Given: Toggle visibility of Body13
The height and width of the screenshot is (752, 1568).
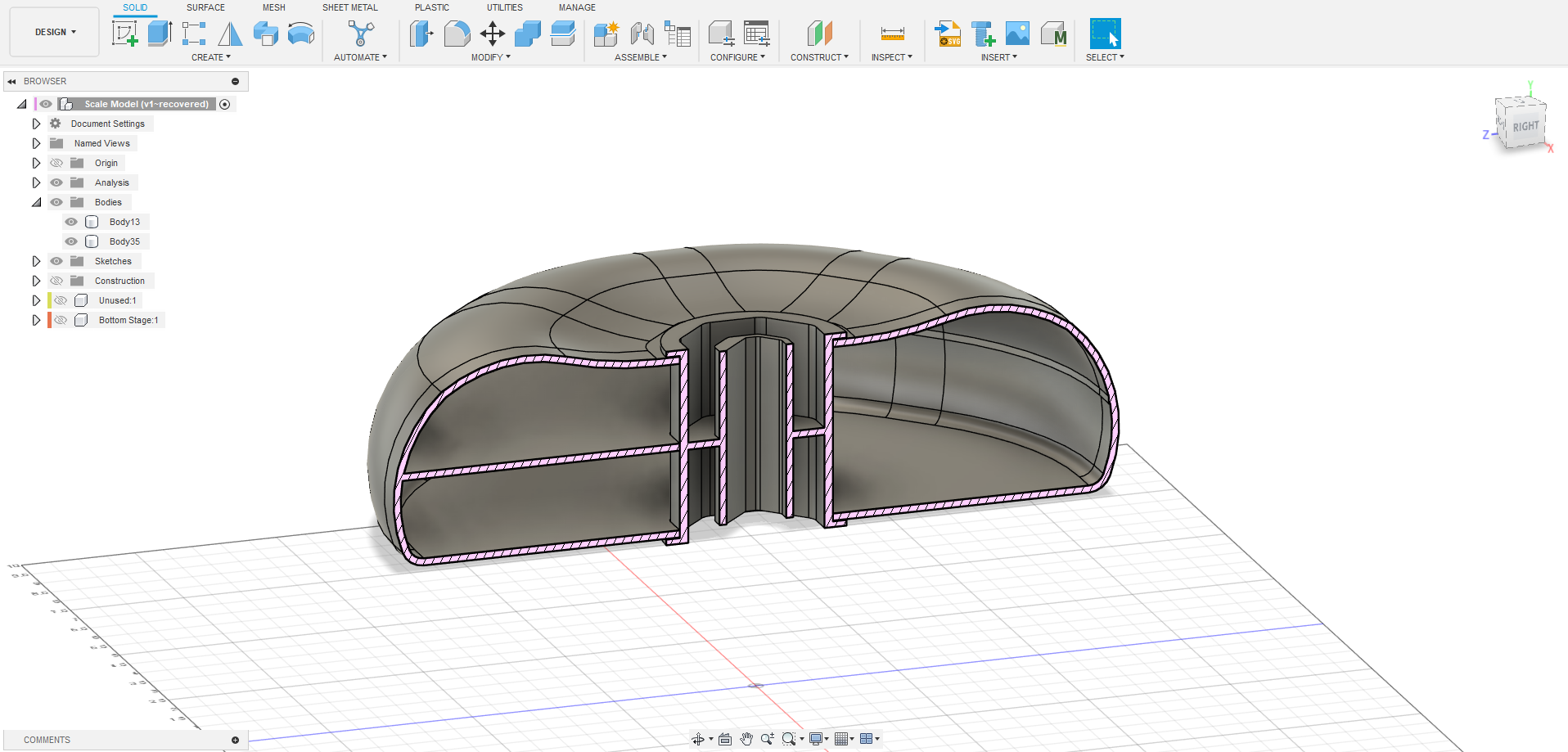Looking at the screenshot, I should click(x=71, y=222).
